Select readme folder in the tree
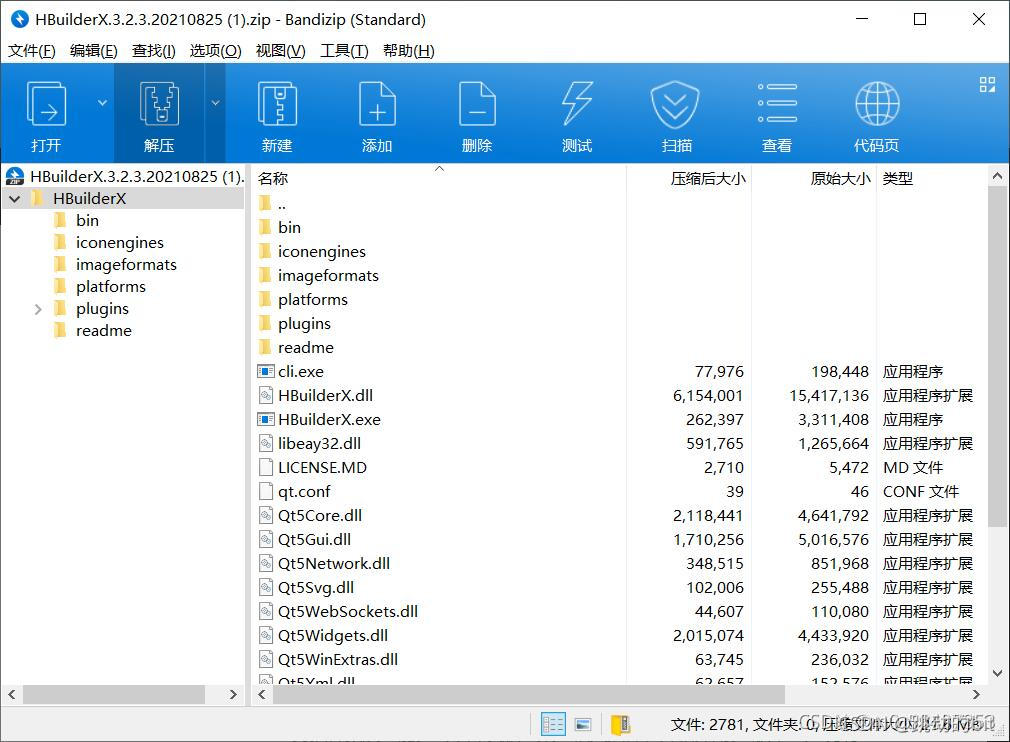 pos(92,330)
